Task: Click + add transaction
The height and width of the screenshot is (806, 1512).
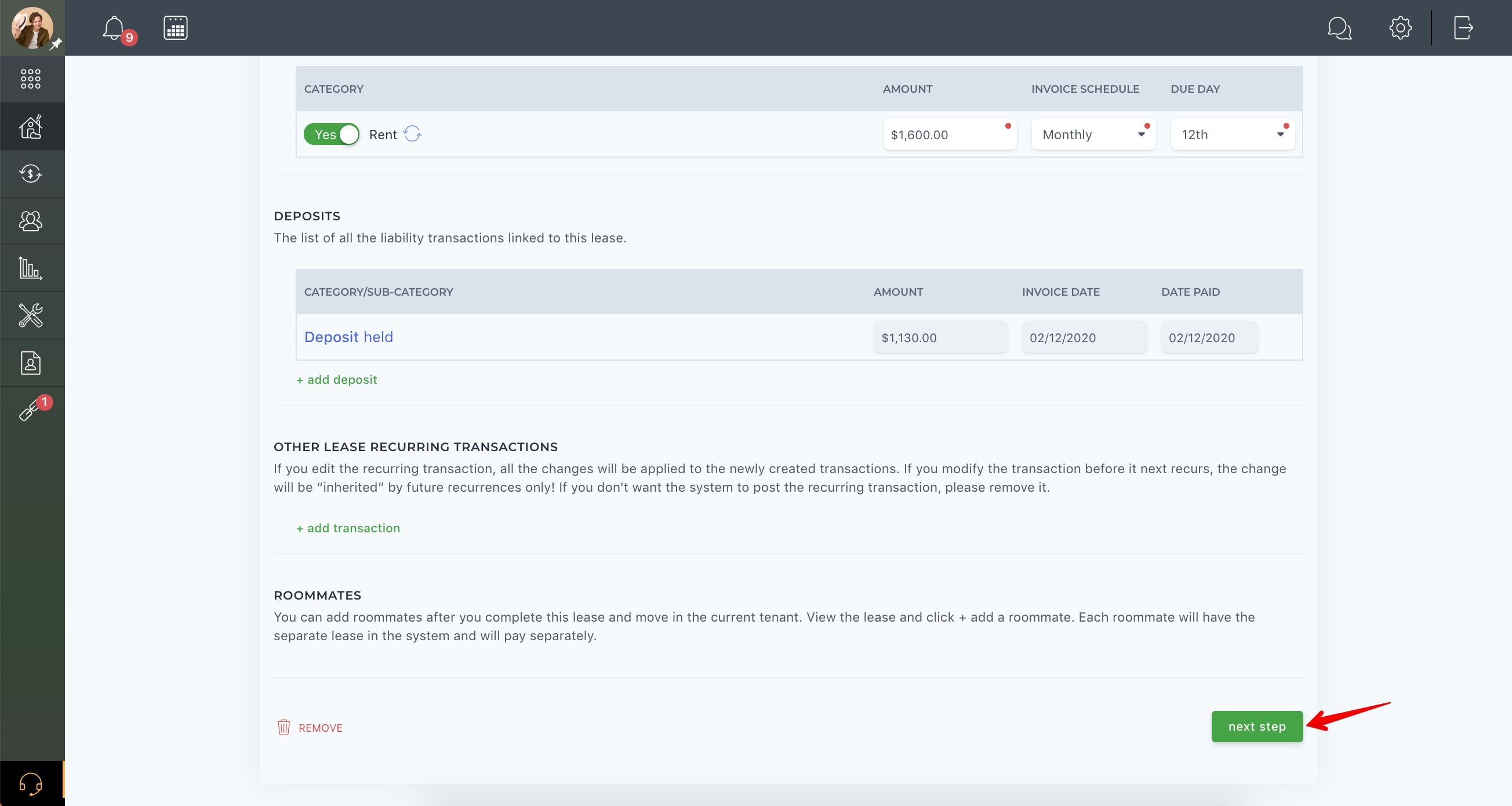Action: (x=348, y=528)
